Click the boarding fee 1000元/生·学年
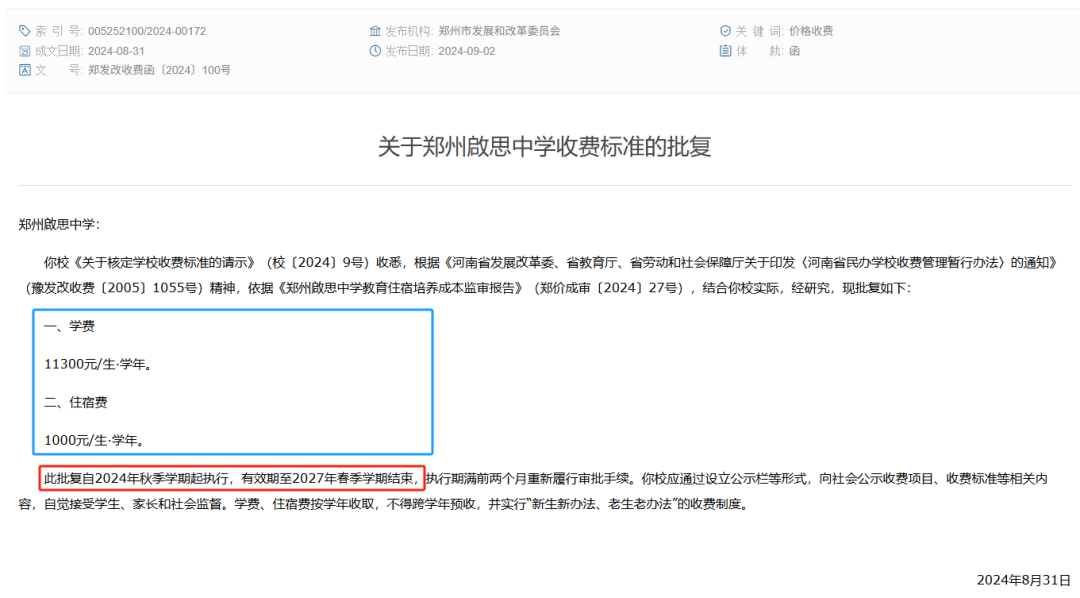Viewport: 1080px width, 598px height. [95, 440]
